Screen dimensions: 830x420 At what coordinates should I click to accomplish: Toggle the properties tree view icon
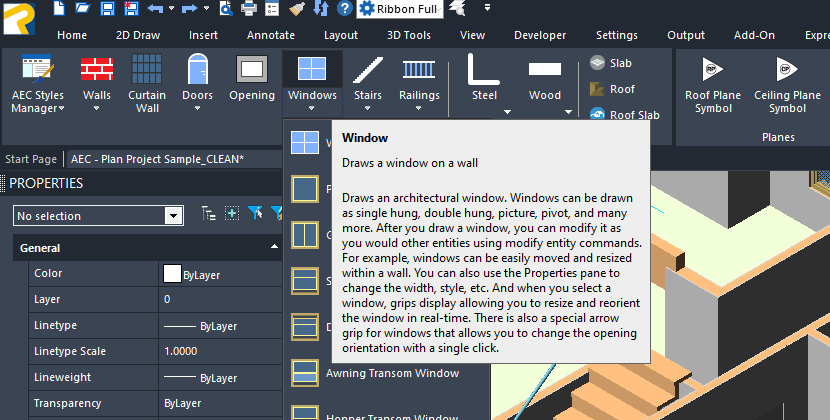[209, 214]
